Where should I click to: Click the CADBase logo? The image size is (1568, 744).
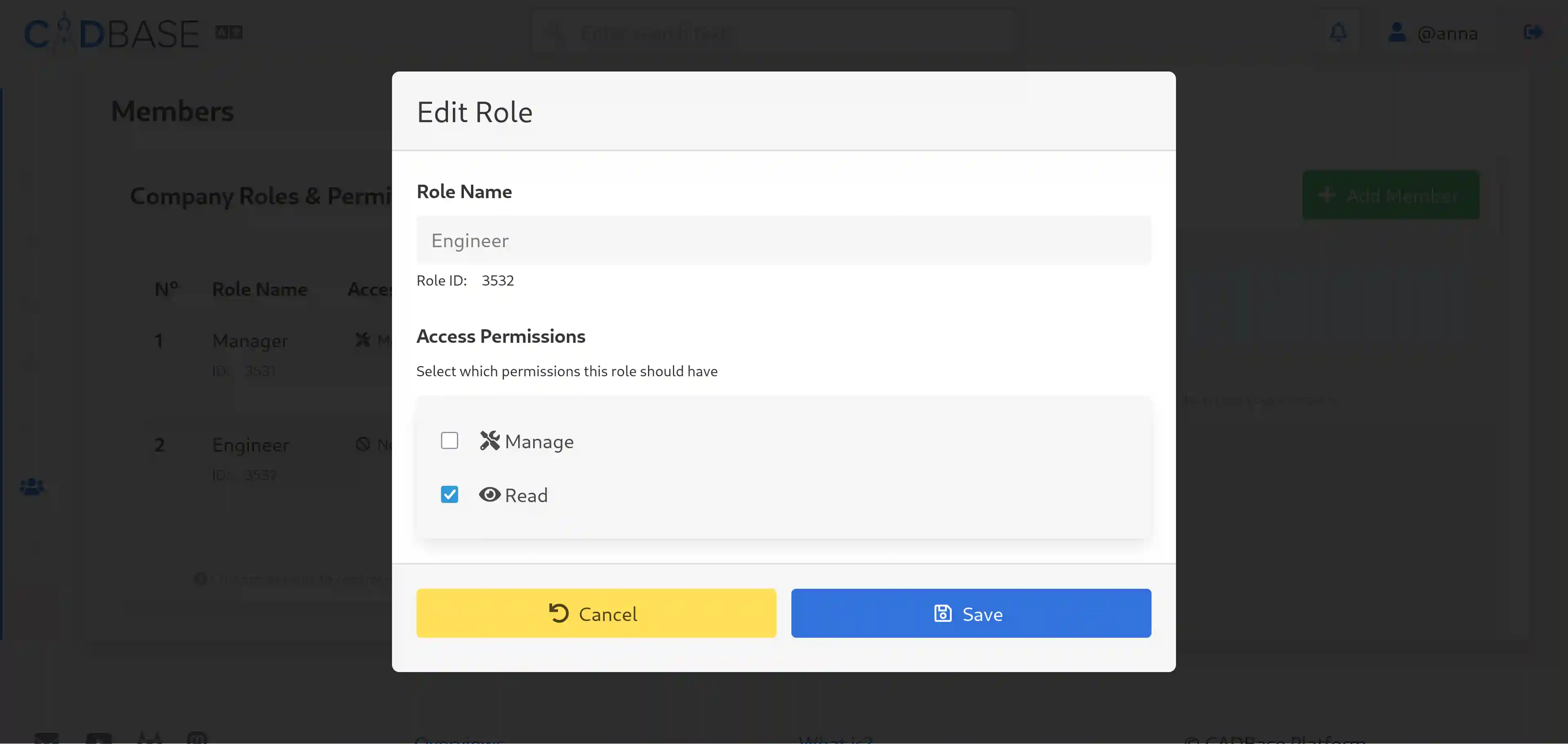(111, 33)
